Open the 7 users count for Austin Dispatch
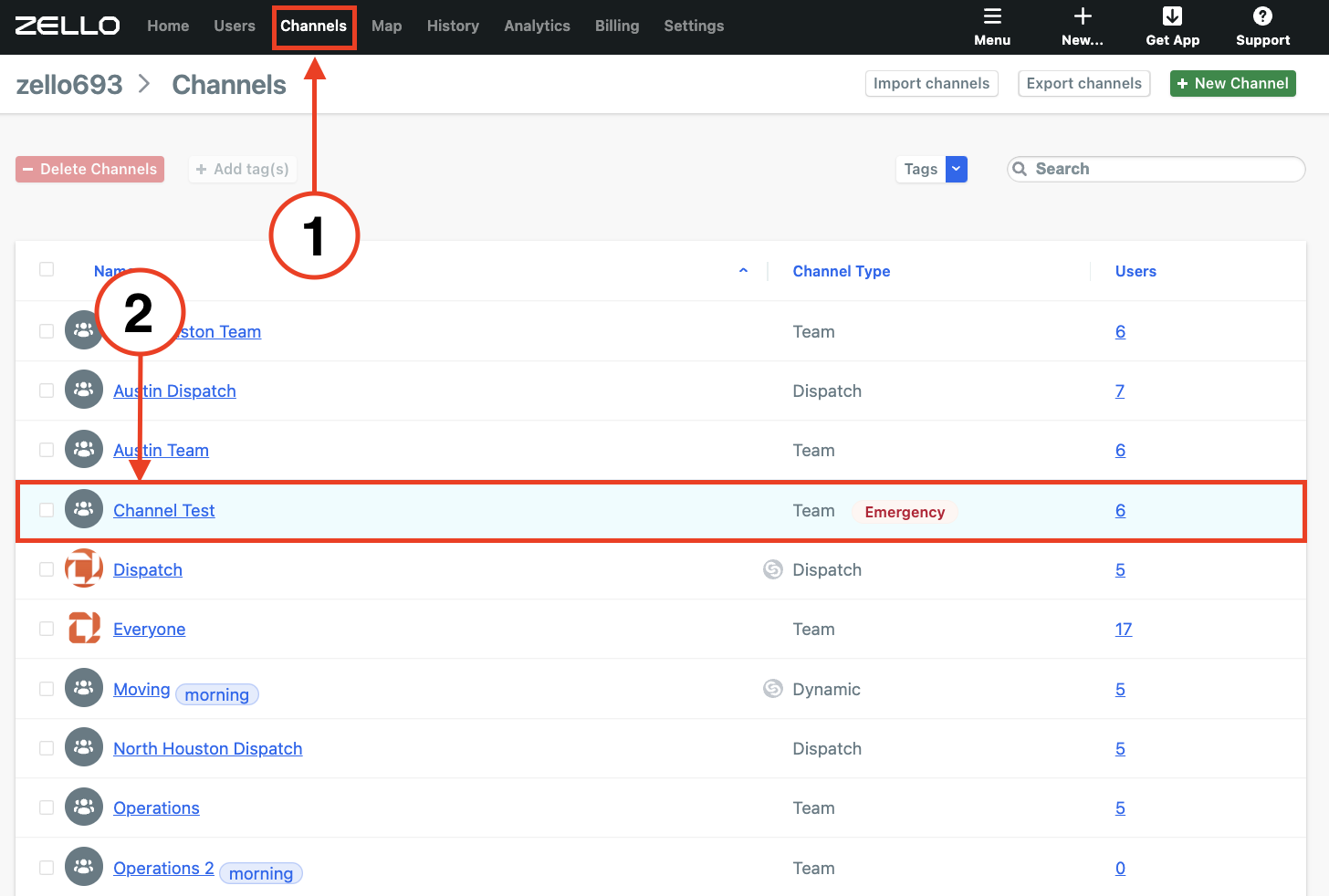Image resolution: width=1329 pixels, height=896 pixels. (x=1120, y=391)
